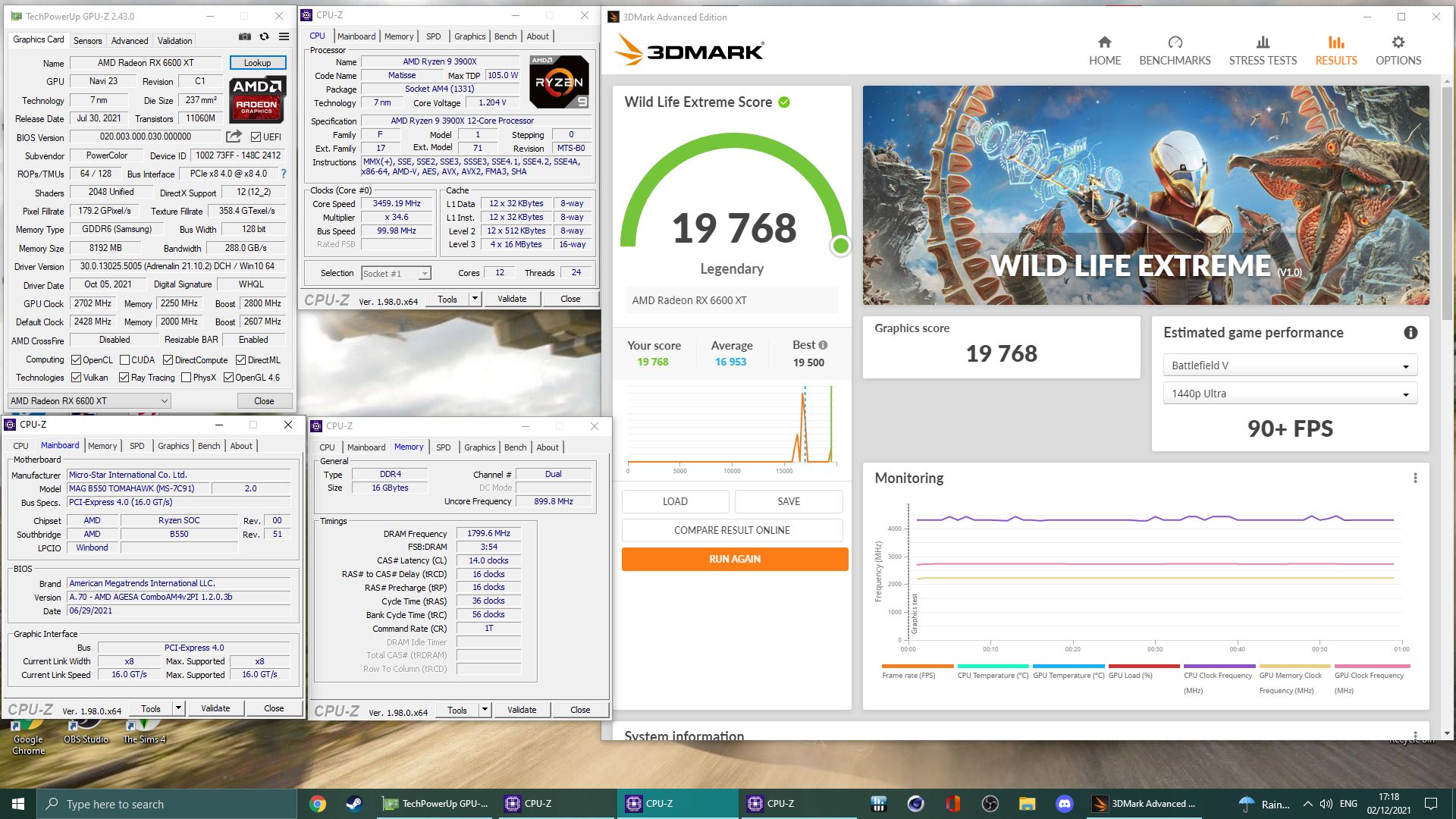Open 3DMark Home icon

[x=1104, y=42]
